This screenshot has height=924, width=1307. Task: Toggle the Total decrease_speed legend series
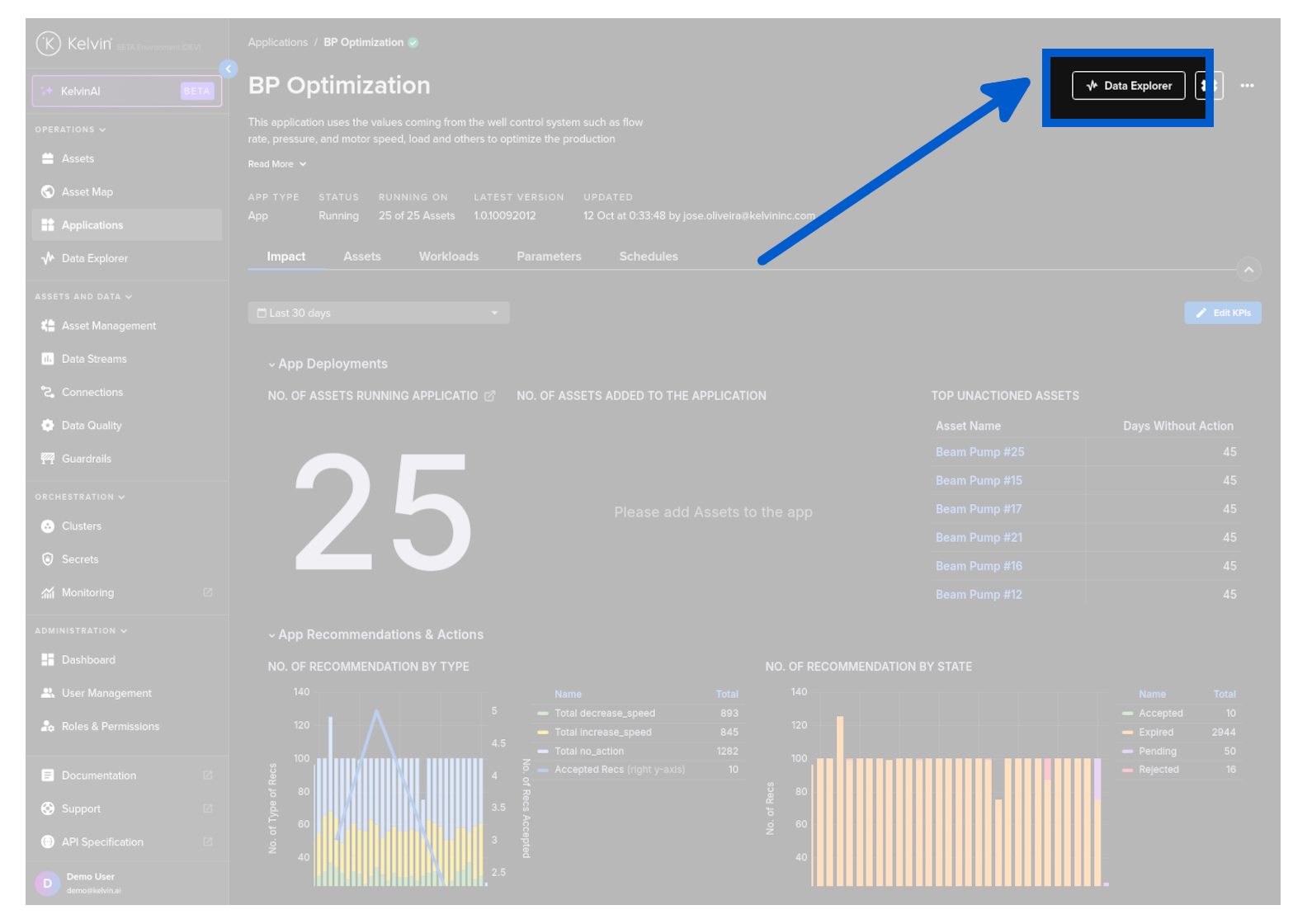tap(604, 714)
